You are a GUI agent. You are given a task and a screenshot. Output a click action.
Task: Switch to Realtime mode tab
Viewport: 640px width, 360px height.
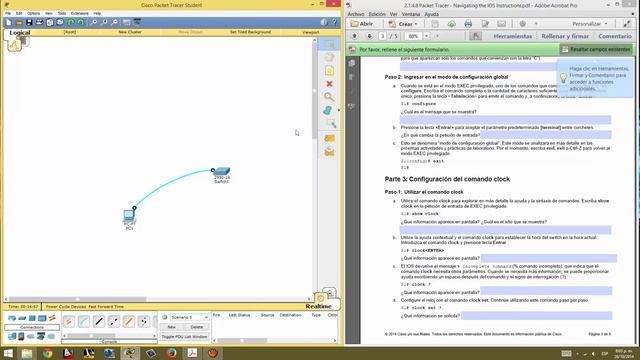[318, 306]
